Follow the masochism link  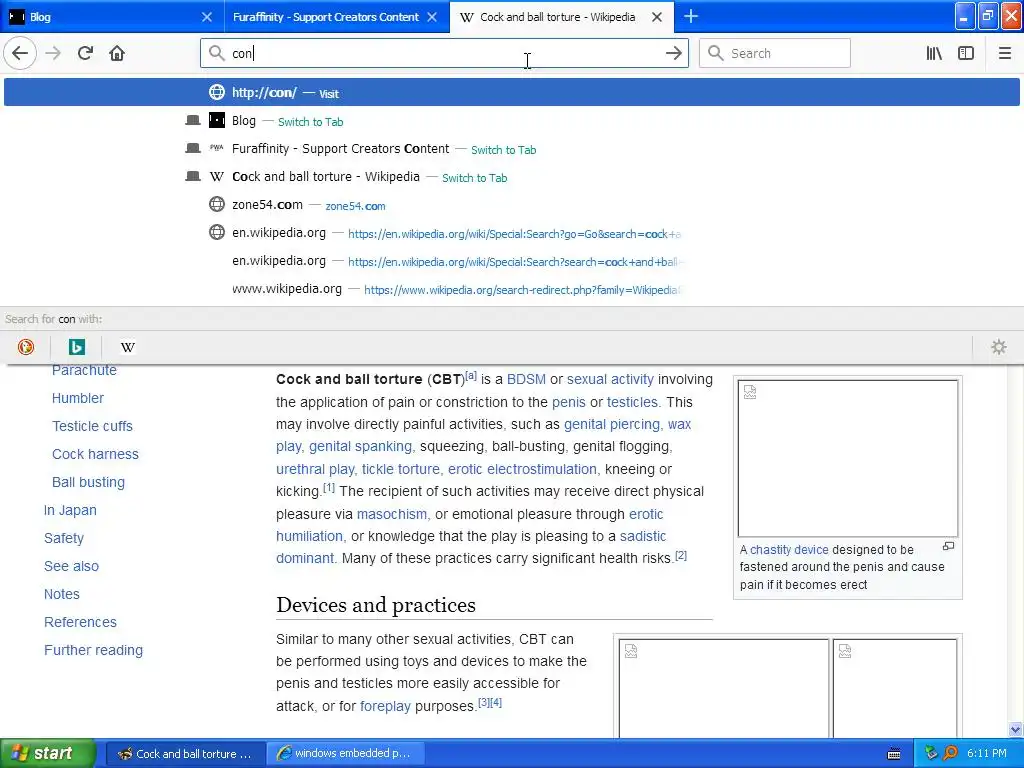(x=393, y=515)
